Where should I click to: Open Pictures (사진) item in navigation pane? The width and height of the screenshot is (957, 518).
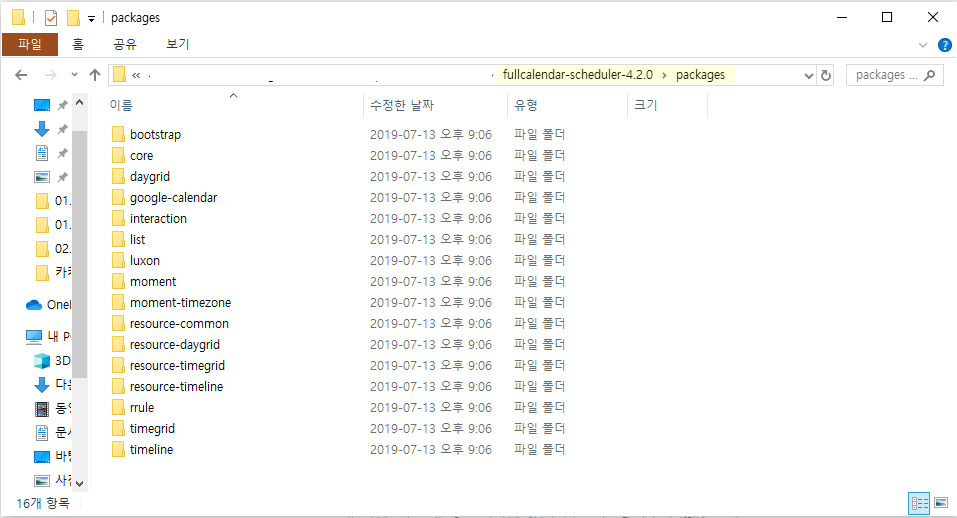coord(52,481)
